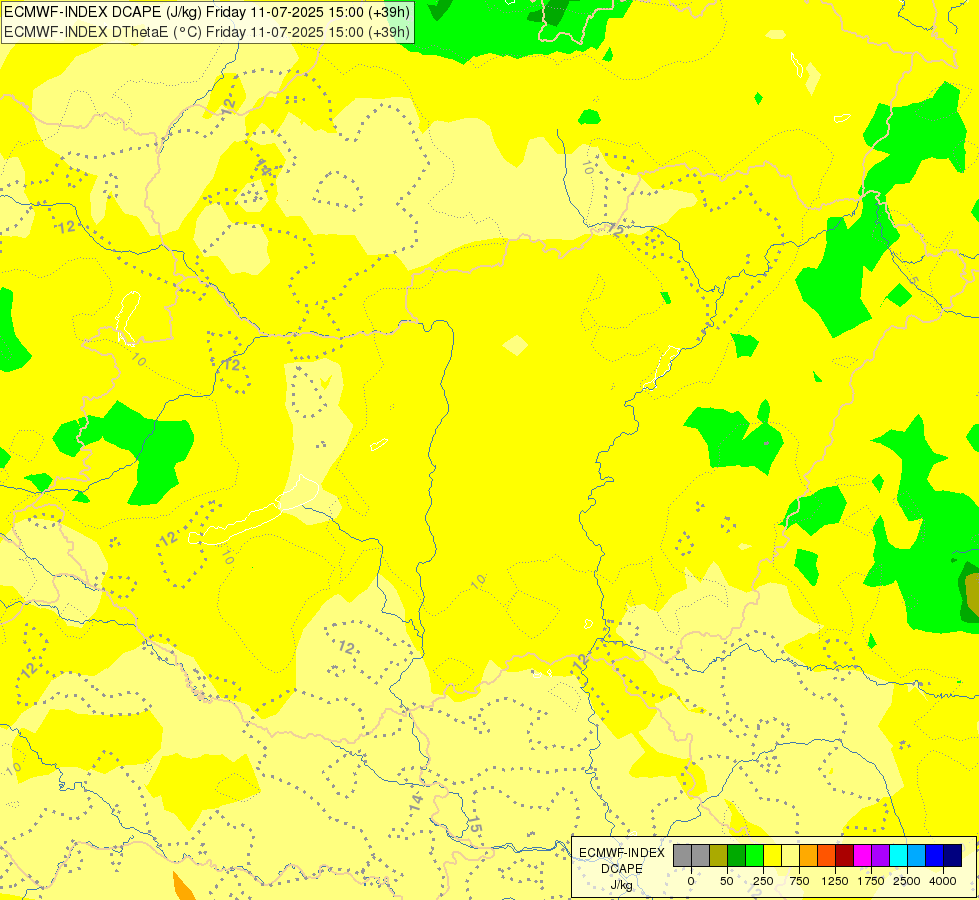Click the bright green swatch in the legend
The width and height of the screenshot is (979, 900).
pos(755,856)
